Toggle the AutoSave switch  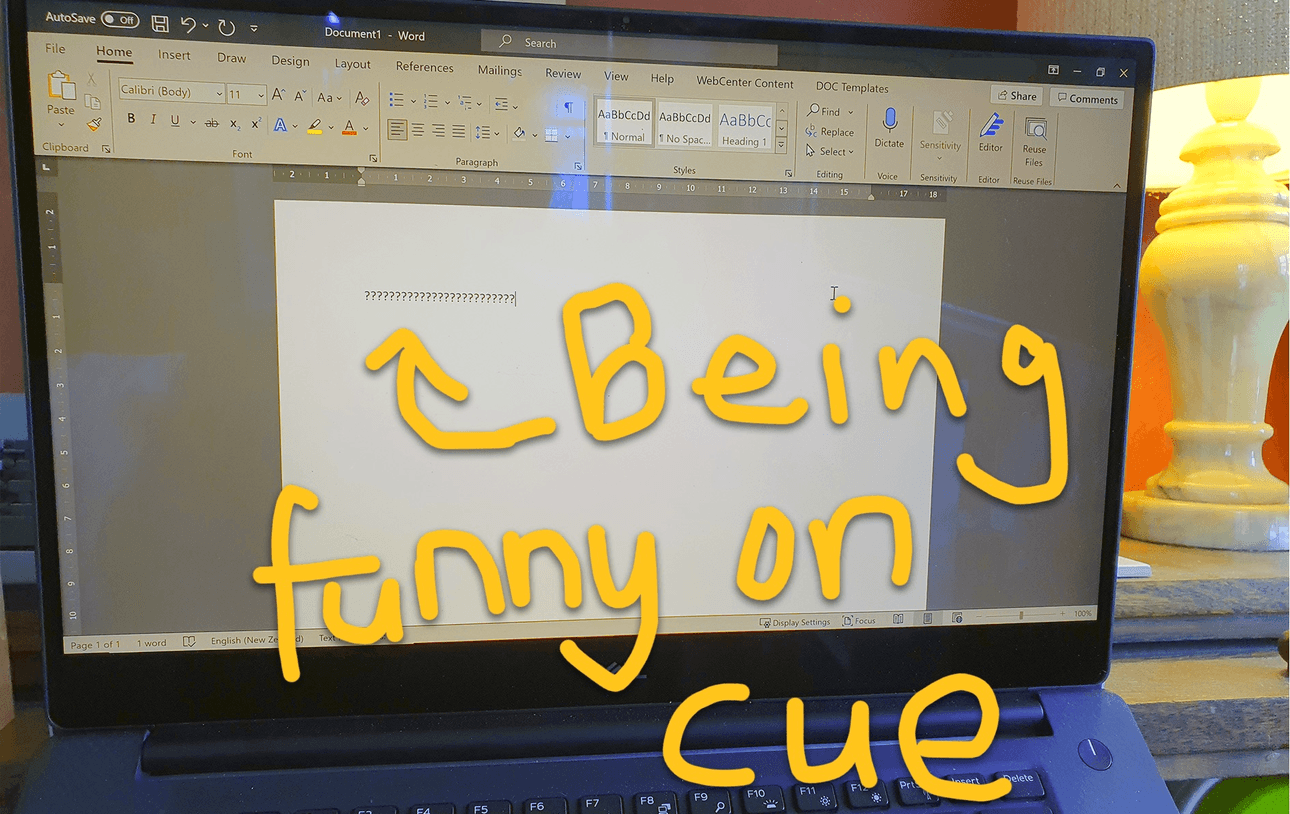click(x=119, y=19)
